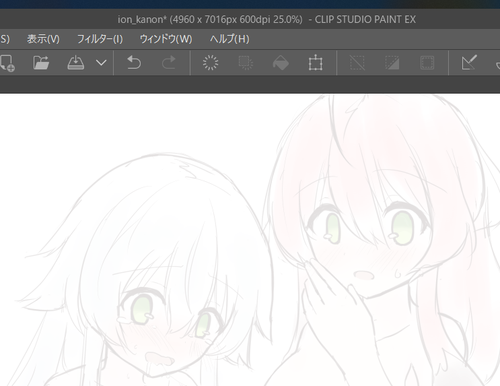Click the Open file folder icon
500x386 pixels.
pos(41,63)
